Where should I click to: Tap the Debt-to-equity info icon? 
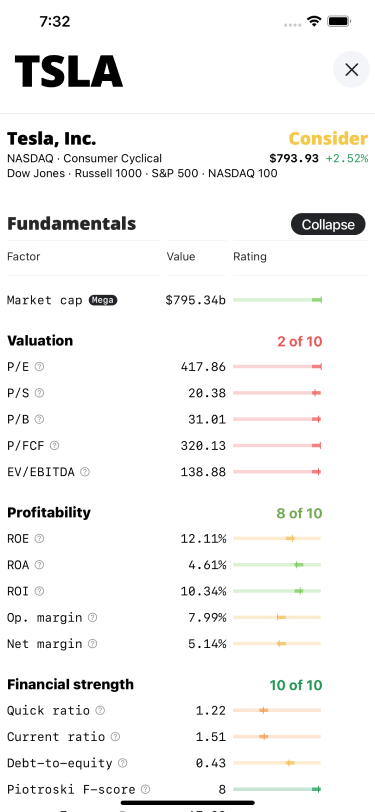pyautogui.click(x=123, y=763)
